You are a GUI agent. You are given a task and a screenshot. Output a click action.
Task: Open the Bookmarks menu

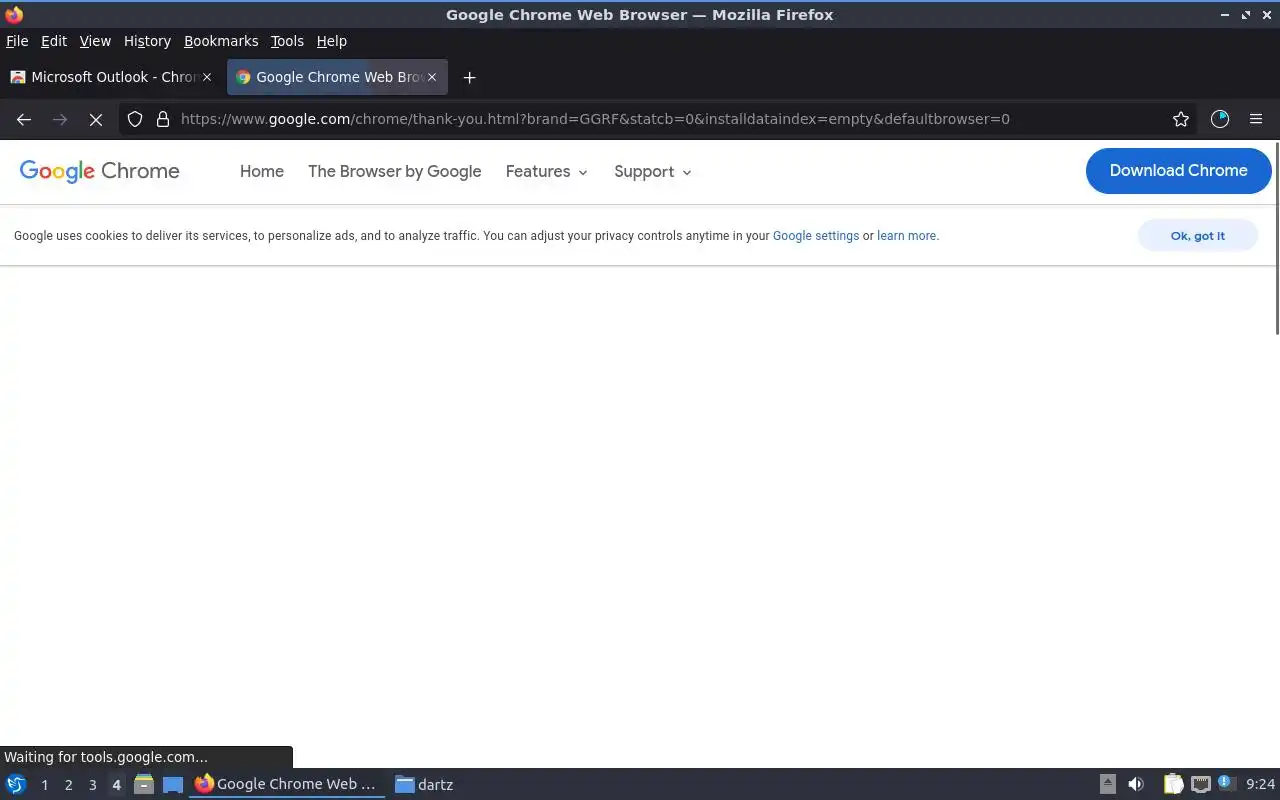click(x=221, y=41)
